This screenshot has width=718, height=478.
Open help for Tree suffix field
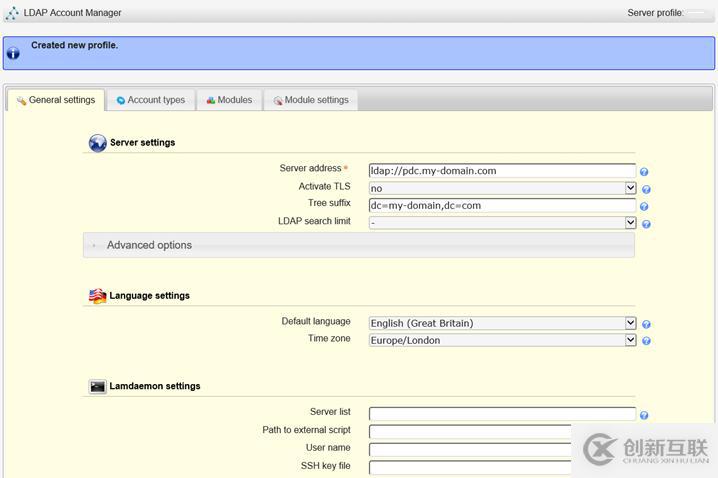[x=644, y=206]
